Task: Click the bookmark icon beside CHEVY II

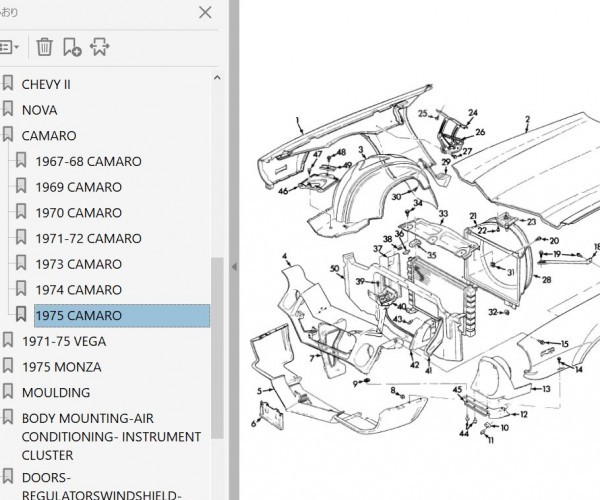Action: (8, 83)
